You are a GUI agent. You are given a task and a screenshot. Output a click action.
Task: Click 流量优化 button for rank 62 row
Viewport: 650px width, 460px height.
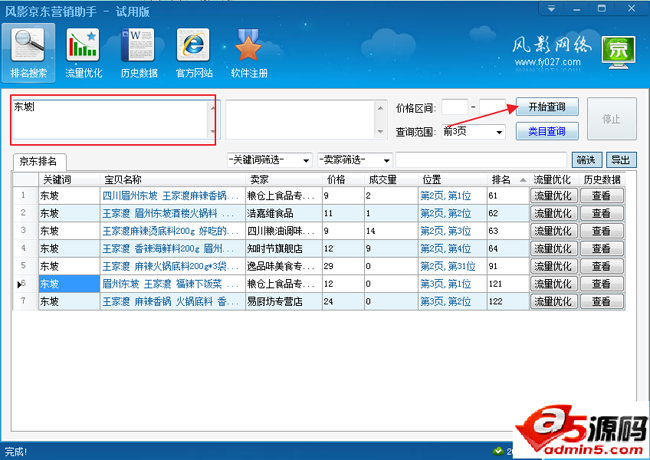click(553, 213)
